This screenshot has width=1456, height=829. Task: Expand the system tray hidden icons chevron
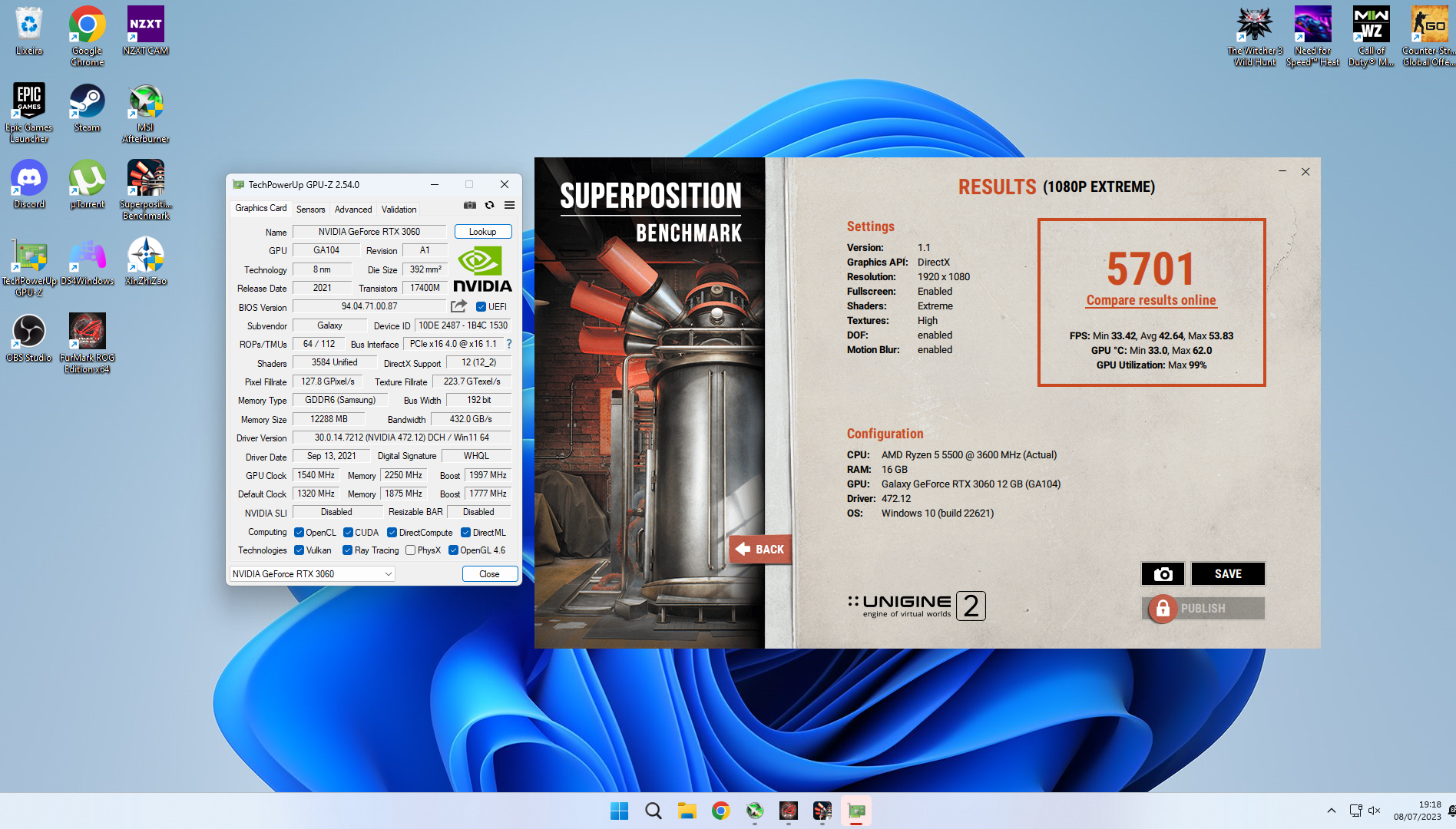pyautogui.click(x=1331, y=811)
